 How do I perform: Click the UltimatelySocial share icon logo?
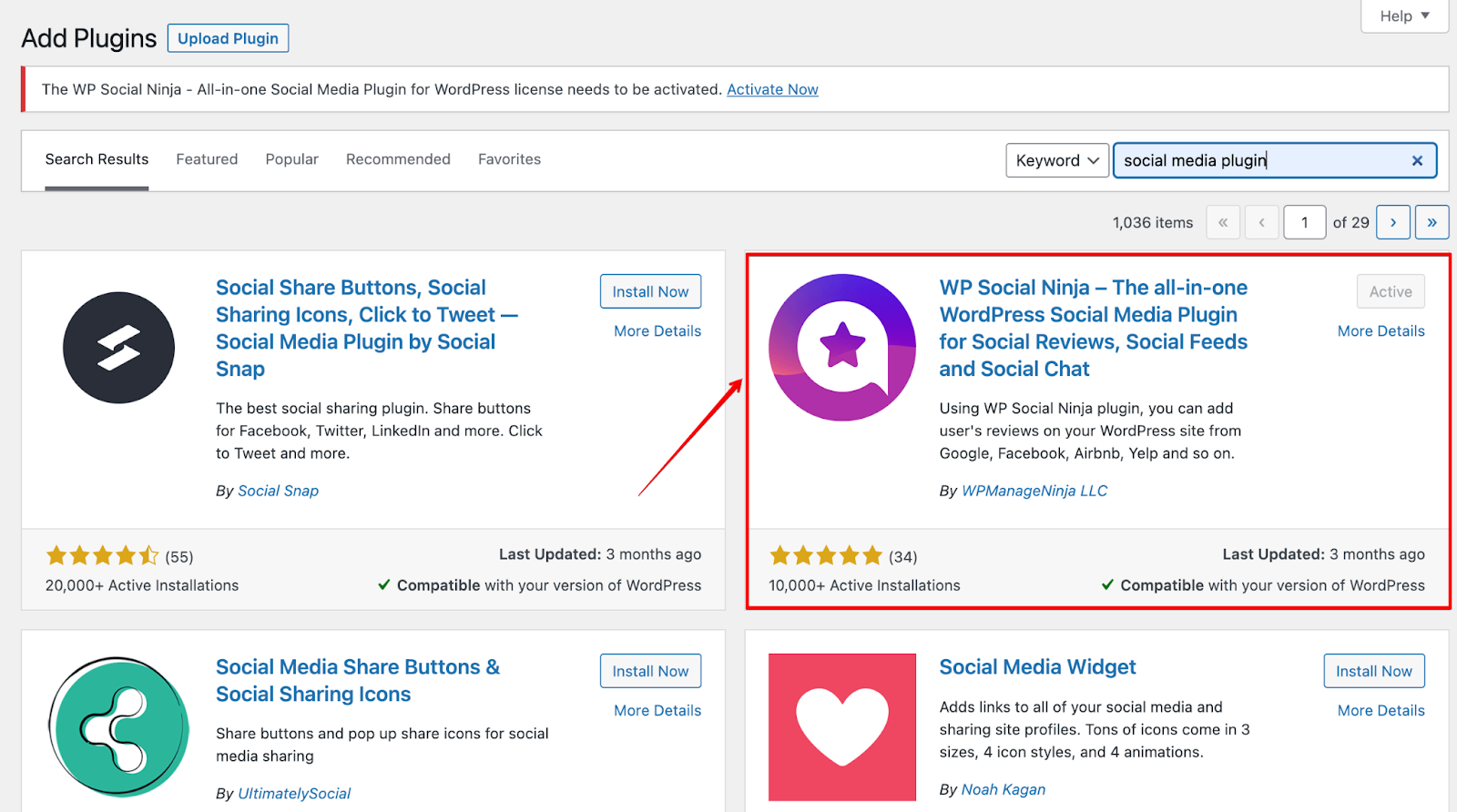click(x=118, y=727)
